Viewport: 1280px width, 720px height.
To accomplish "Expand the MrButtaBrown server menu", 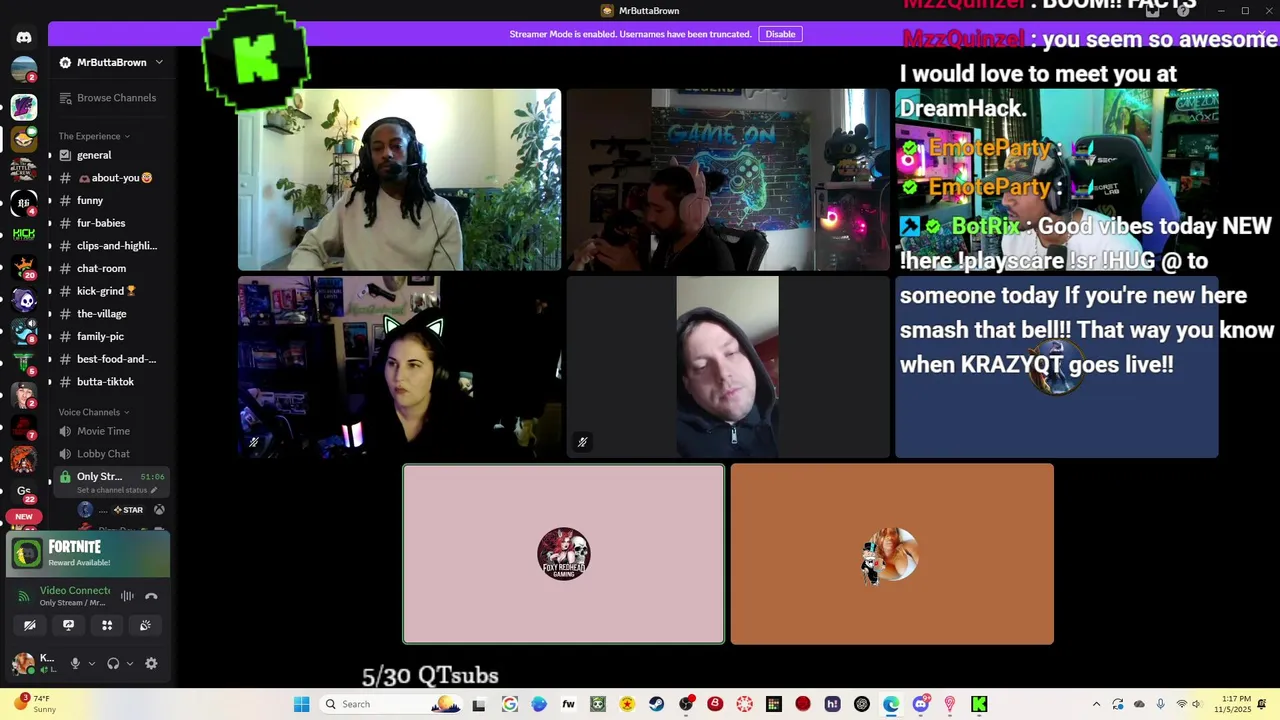I will [x=111, y=62].
